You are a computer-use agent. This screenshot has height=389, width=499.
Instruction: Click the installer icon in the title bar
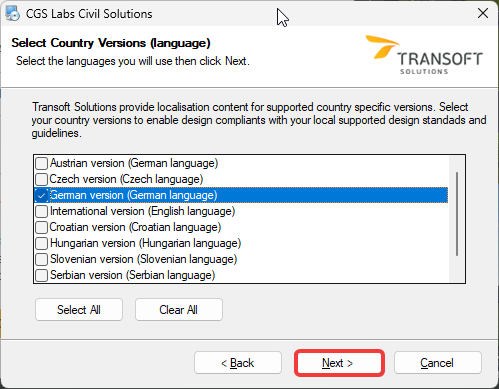[x=12, y=14]
